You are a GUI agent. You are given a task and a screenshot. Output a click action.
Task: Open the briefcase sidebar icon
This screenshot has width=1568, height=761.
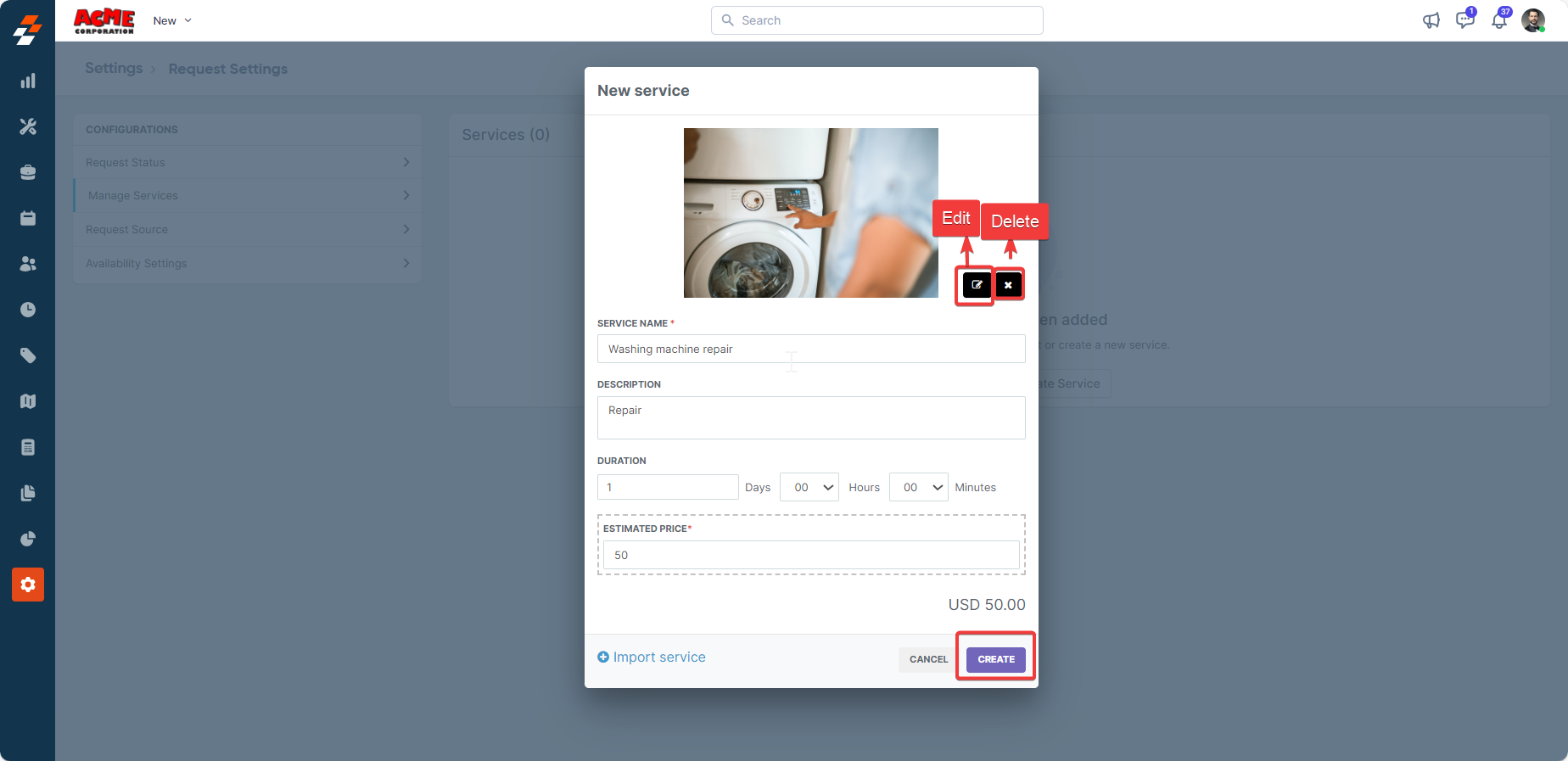(x=28, y=172)
